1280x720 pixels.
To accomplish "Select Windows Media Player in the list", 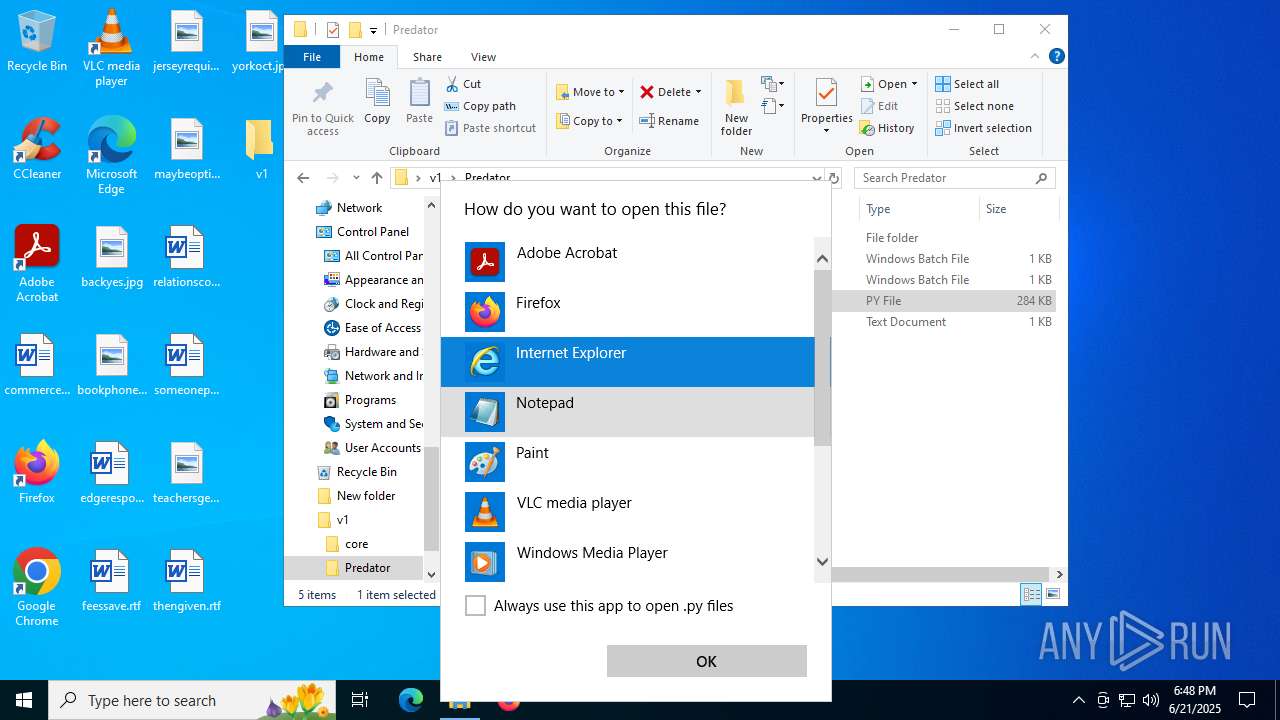I will [x=628, y=562].
